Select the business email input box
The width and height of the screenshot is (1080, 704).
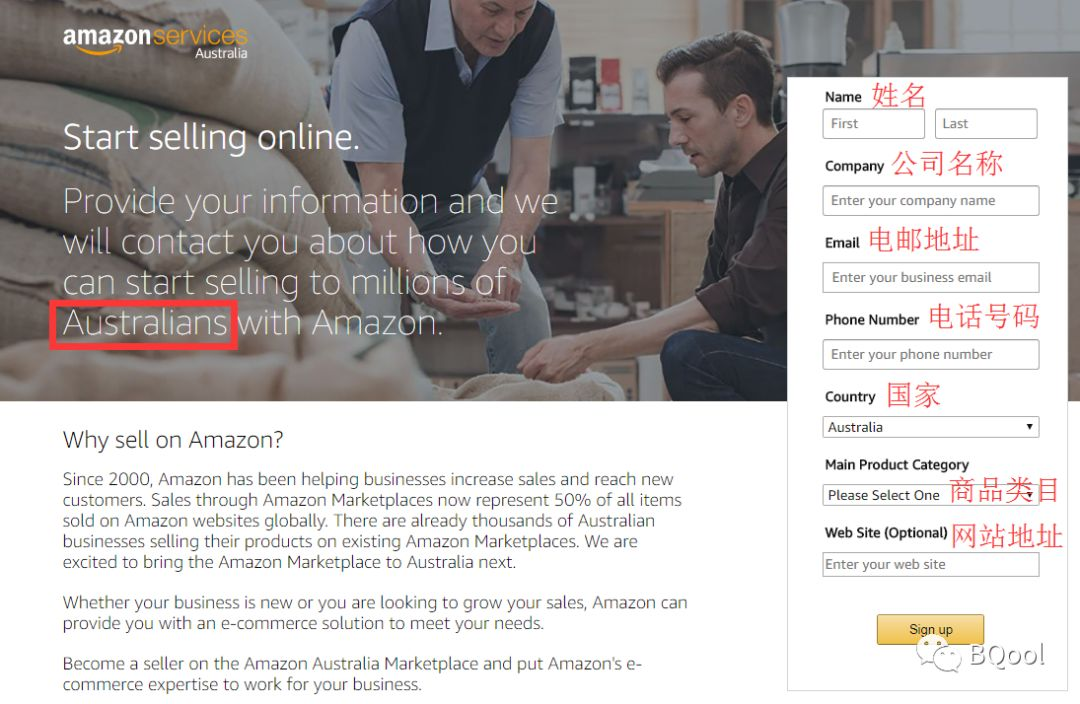point(931,278)
